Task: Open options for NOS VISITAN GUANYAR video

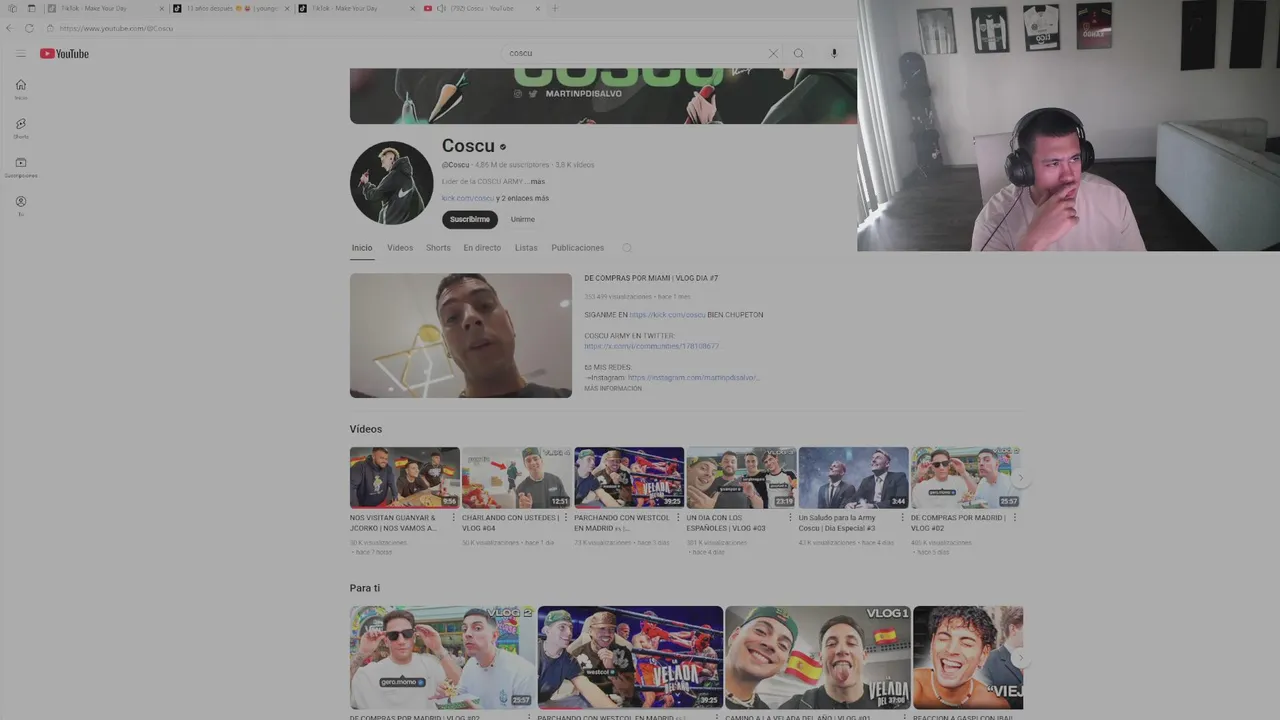Action: coord(453,518)
